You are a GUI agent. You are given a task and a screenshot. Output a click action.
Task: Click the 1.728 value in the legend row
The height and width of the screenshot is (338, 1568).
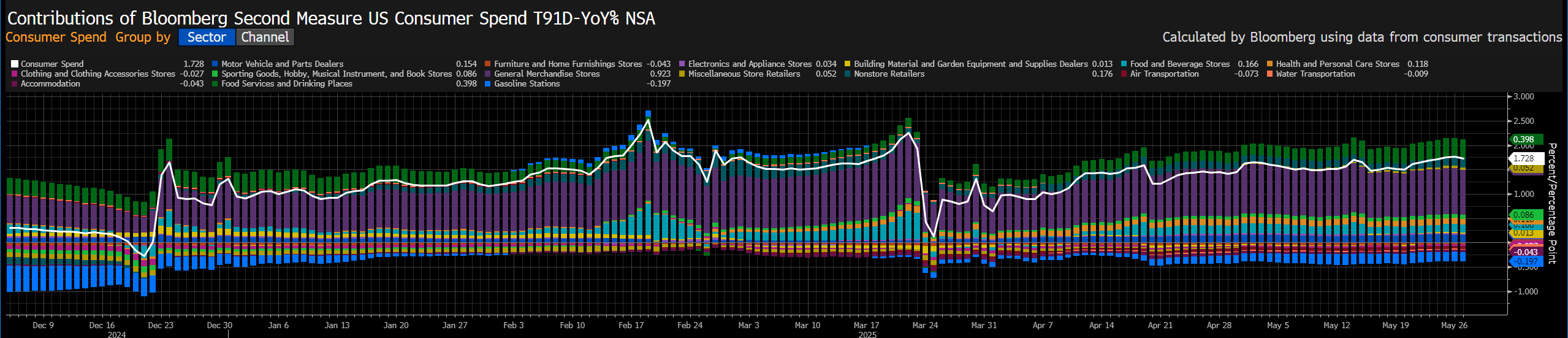[x=194, y=64]
